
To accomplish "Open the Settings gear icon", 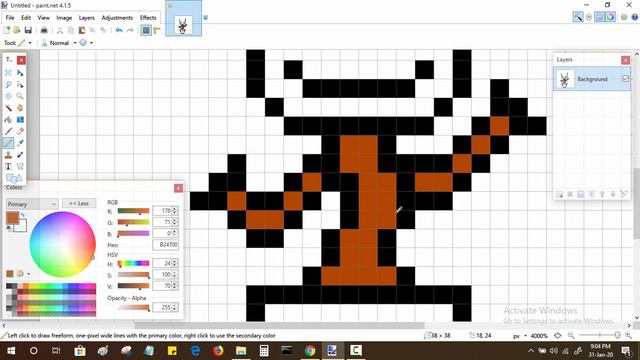I will point(624,17).
